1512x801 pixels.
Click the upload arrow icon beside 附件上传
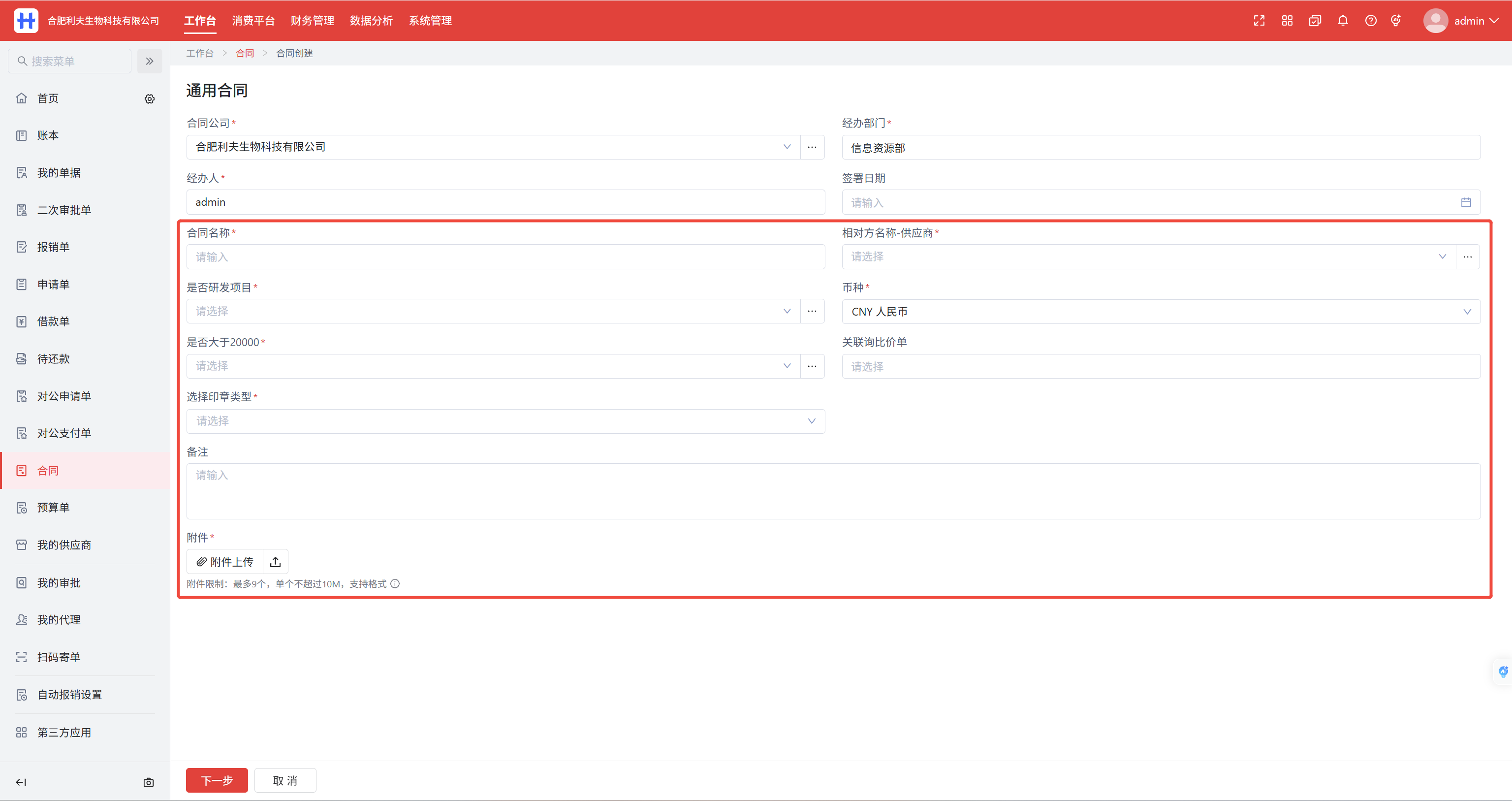(x=275, y=562)
